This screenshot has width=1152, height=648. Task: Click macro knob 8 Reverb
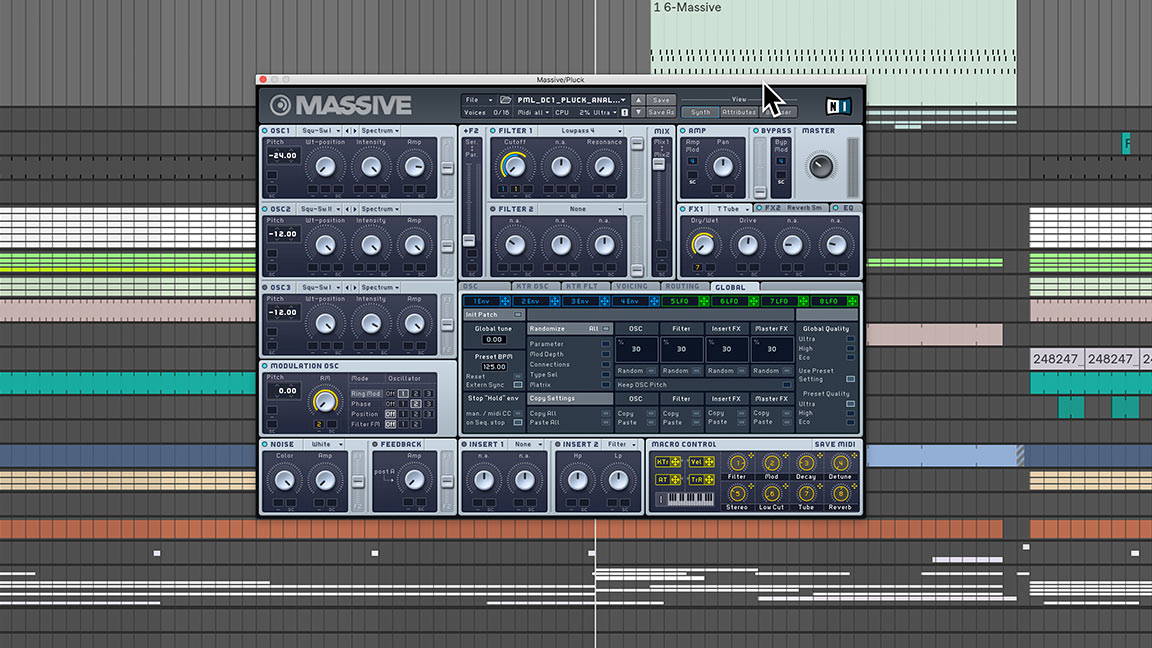click(840, 494)
